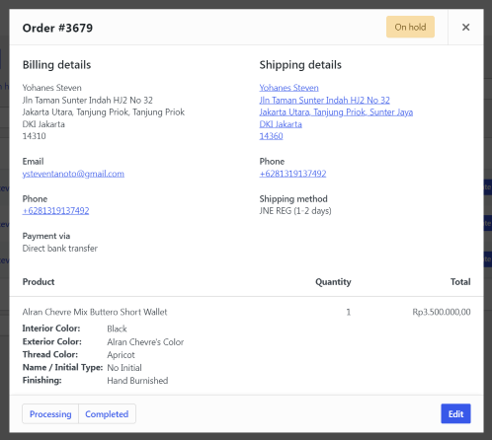Select the Order #3679 title
The width and height of the screenshot is (492, 440).
click(58, 28)
